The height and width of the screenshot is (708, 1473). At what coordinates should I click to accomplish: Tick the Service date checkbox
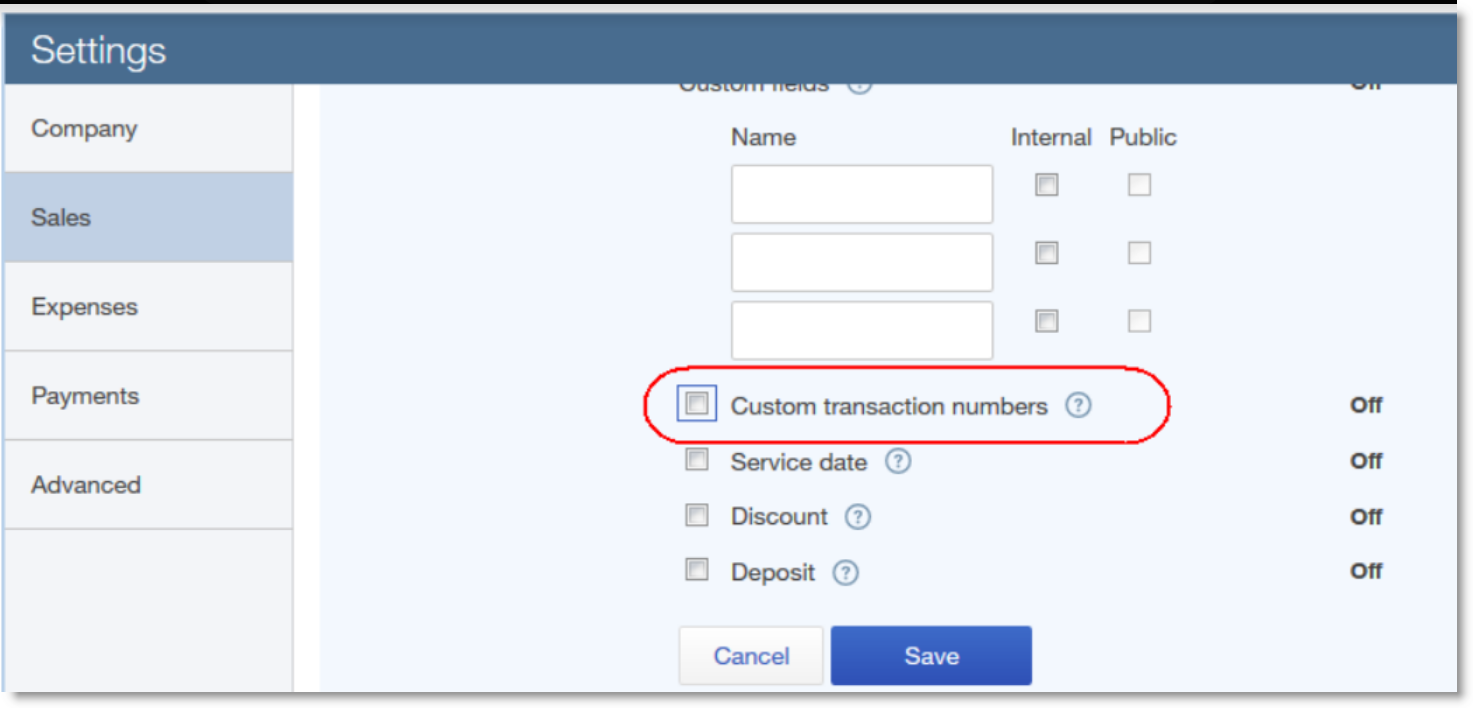click(697, 461)
